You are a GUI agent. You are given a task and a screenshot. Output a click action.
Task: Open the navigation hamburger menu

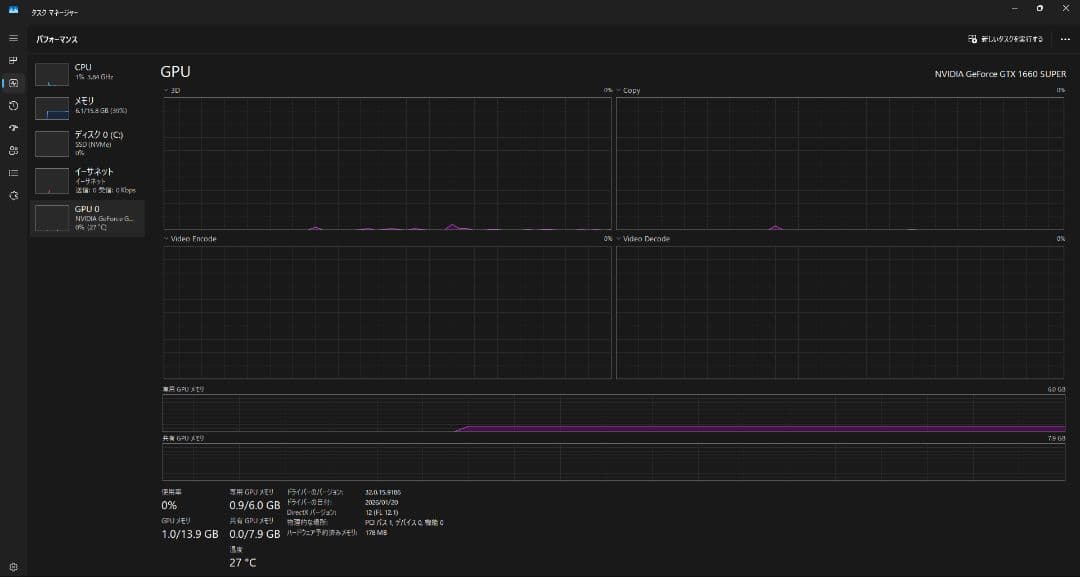tap(13, 38)
